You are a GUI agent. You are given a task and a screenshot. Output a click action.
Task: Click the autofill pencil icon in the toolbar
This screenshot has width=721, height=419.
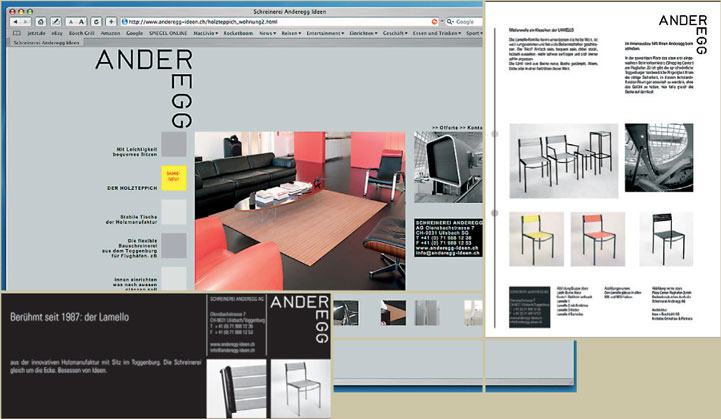click(x=56, y=22)
